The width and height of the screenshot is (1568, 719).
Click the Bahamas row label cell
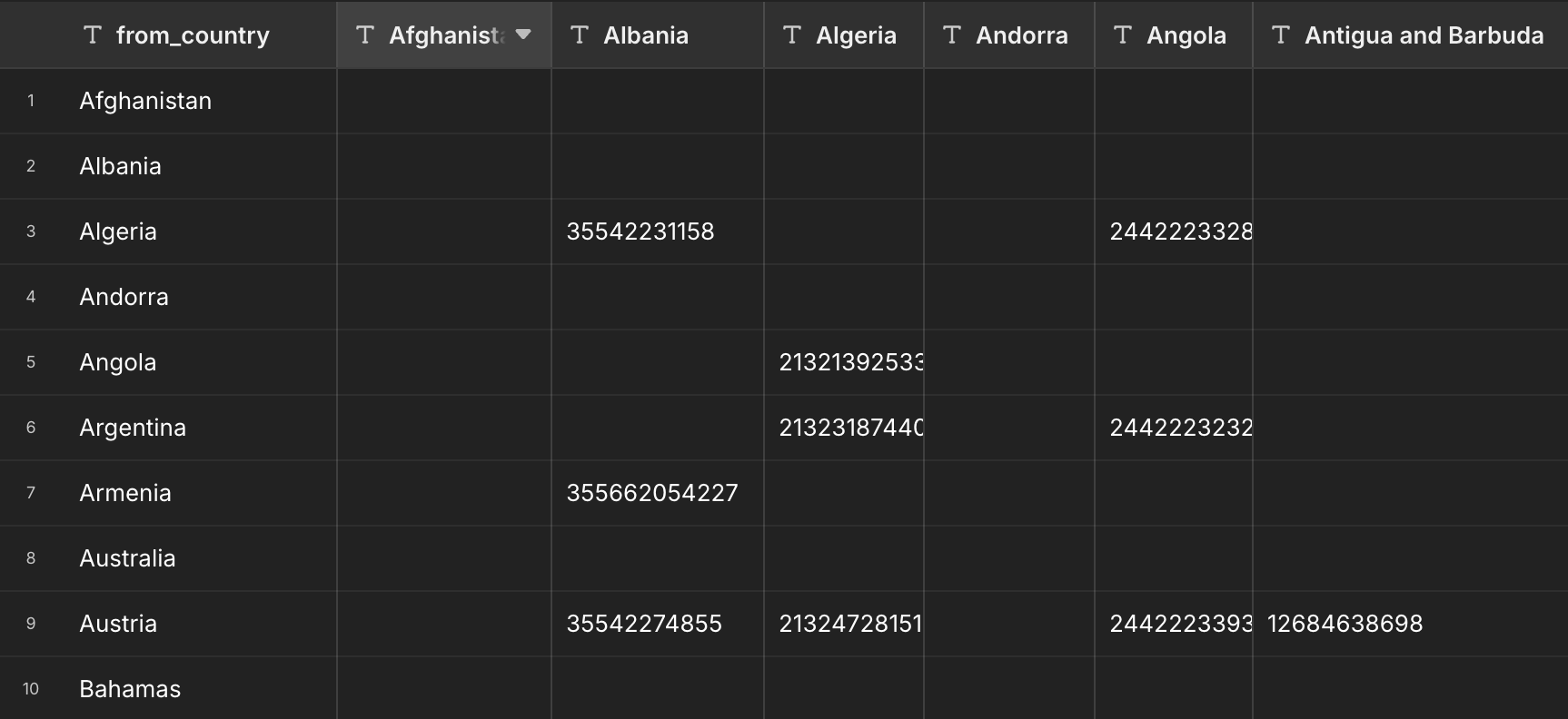200,688
